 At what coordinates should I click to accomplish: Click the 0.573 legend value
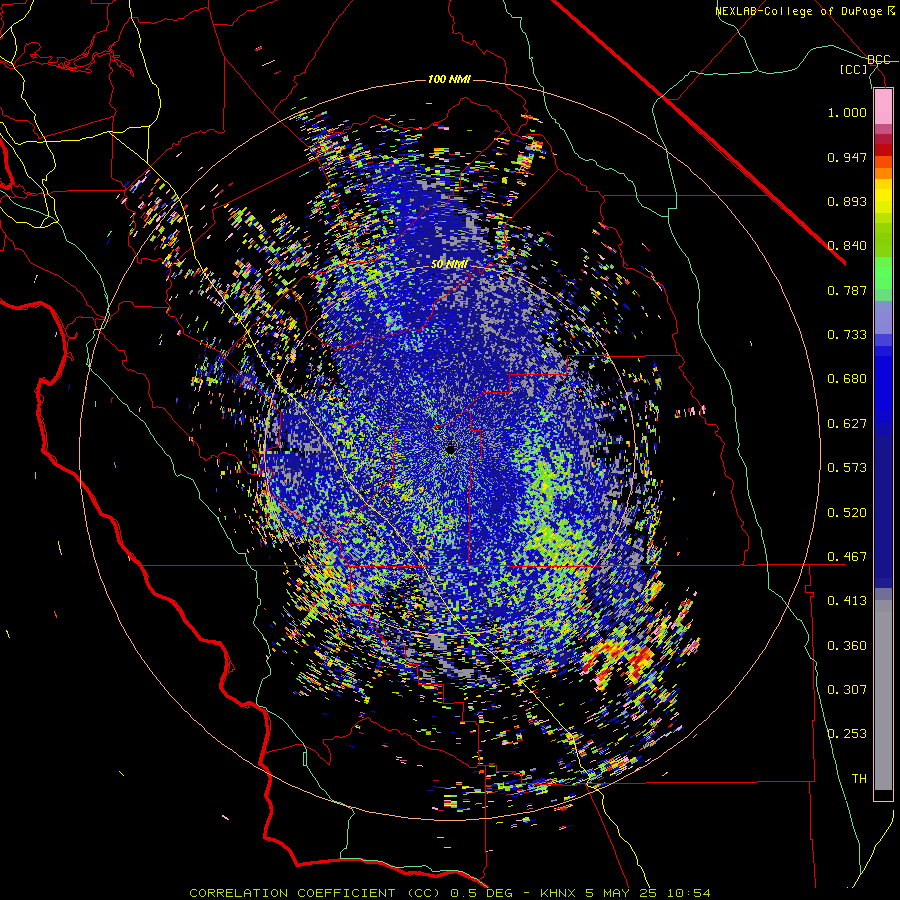coord(847,468)
